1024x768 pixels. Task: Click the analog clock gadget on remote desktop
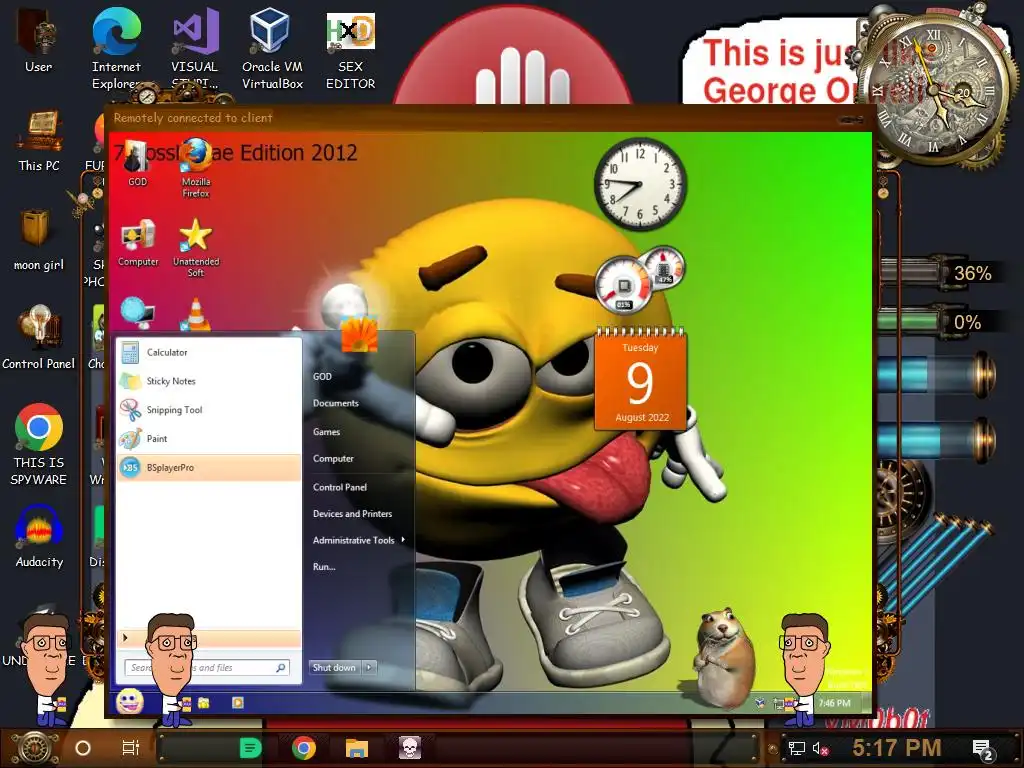pyautogui.click(x=640, y=184)
